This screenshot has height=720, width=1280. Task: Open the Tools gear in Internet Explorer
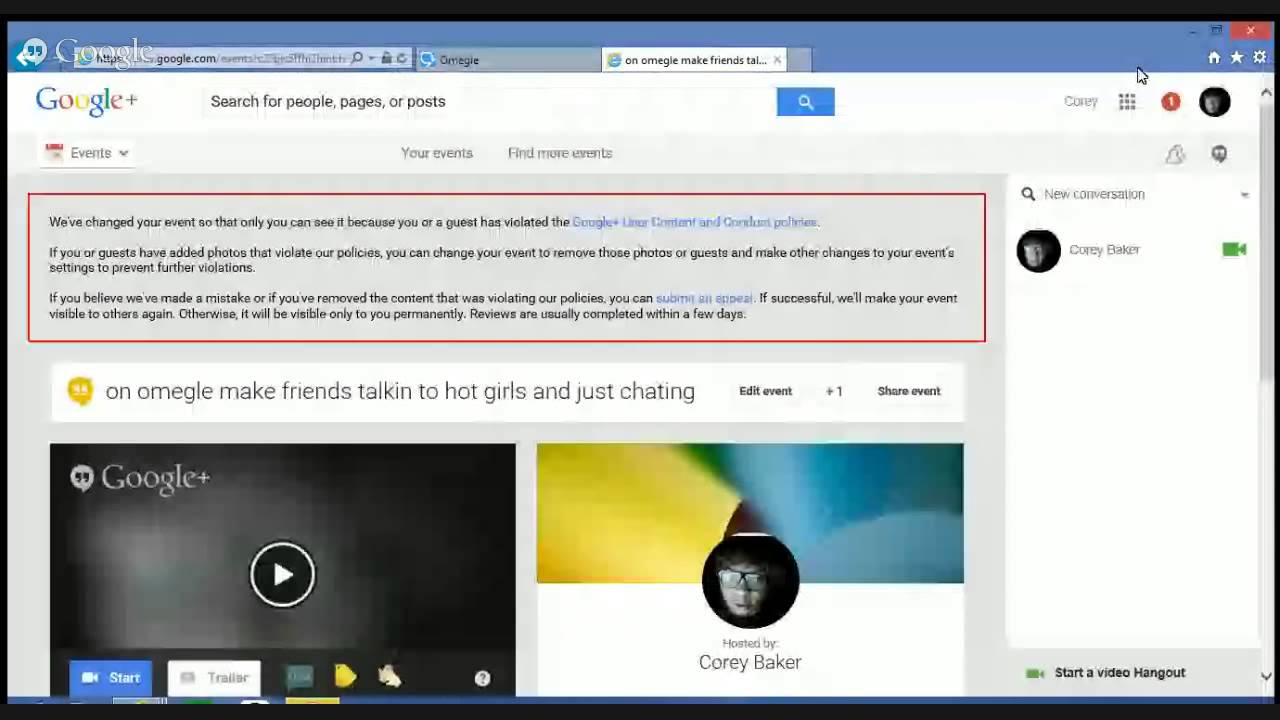coord(1260,58)
